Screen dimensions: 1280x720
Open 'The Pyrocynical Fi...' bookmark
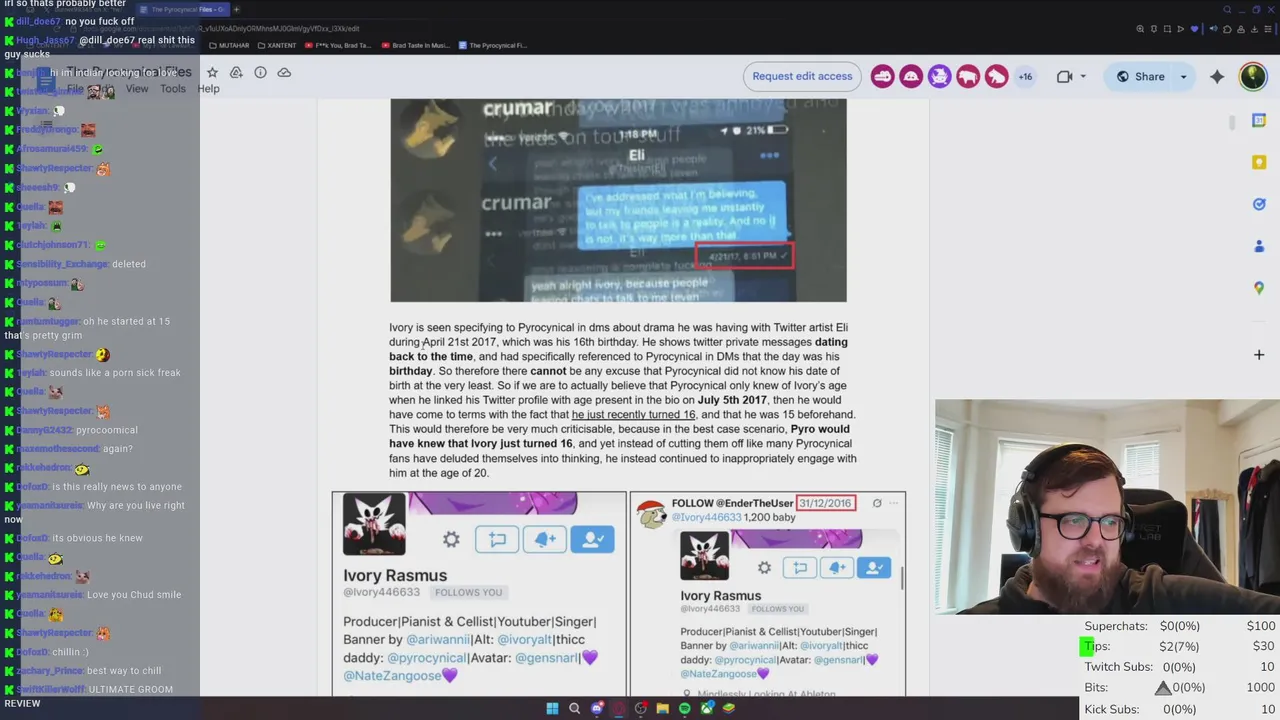coord(492,45)
